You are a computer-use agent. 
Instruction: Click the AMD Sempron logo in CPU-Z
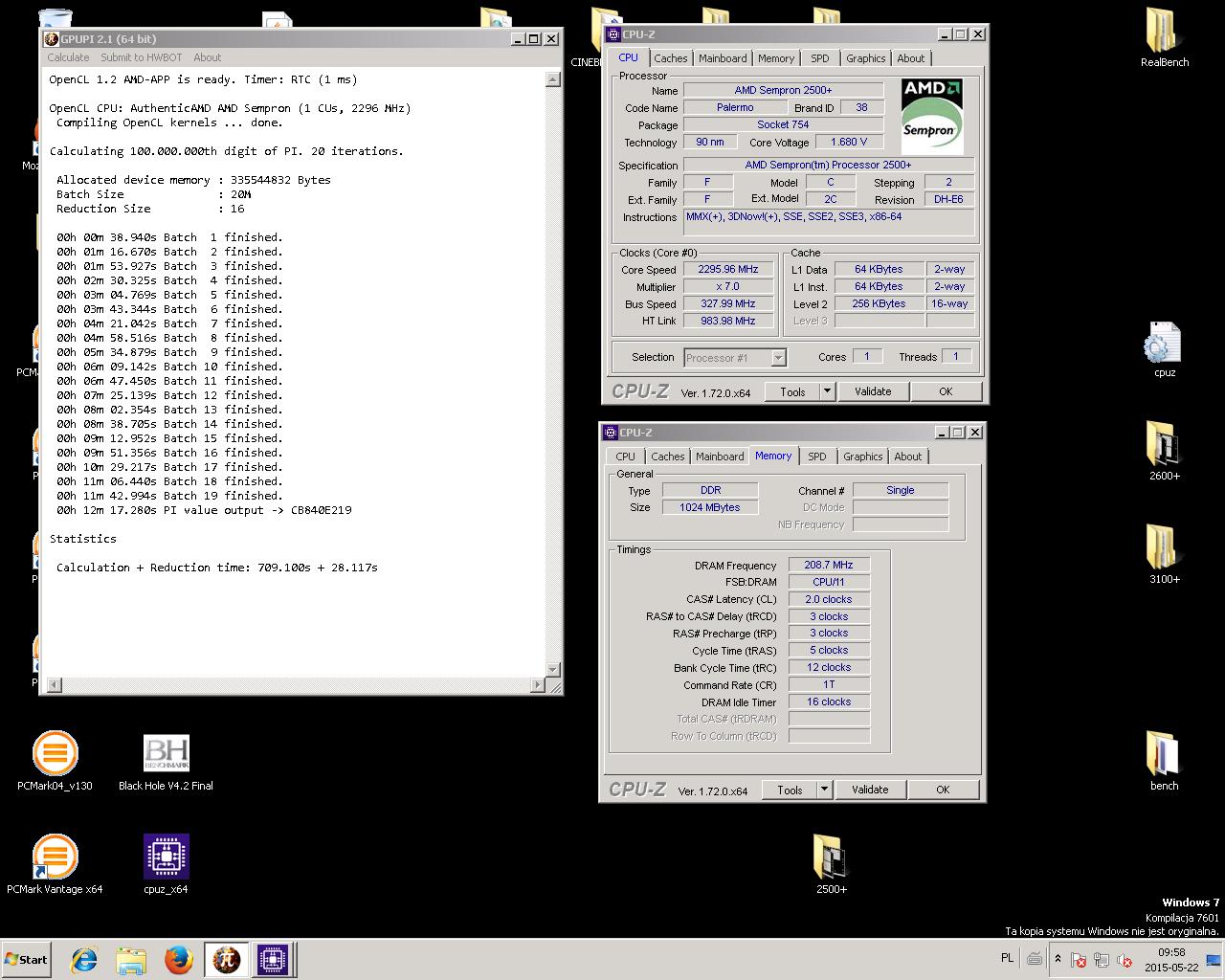[931, 116]
